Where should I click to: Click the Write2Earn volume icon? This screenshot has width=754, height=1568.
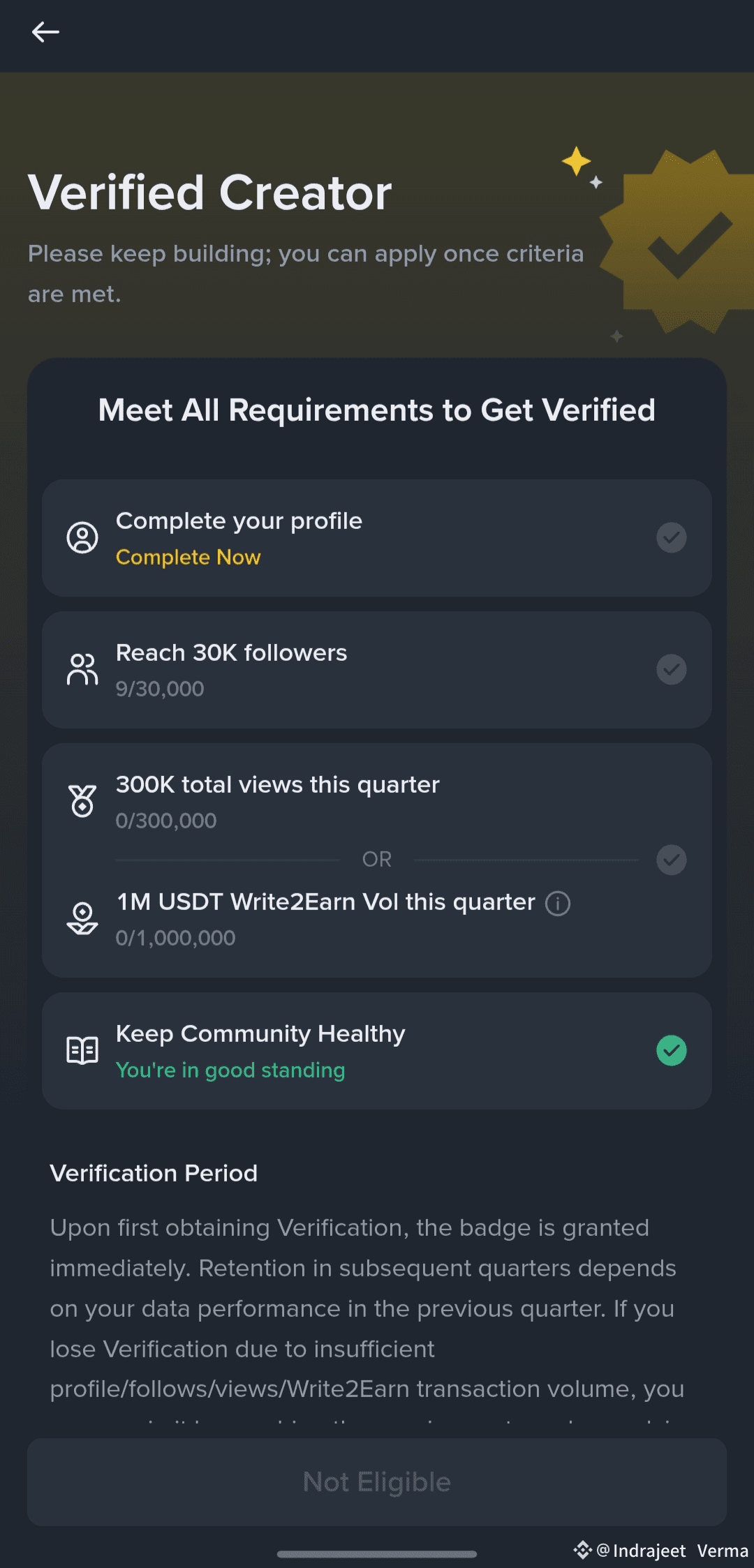(x=82, y=918)
